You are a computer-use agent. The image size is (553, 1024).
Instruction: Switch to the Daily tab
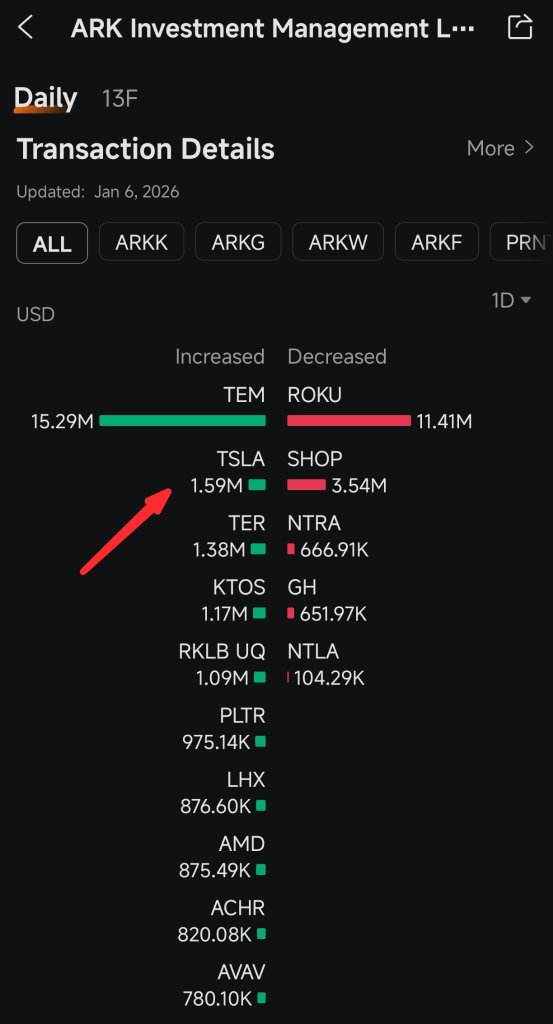tap(46, 98)
